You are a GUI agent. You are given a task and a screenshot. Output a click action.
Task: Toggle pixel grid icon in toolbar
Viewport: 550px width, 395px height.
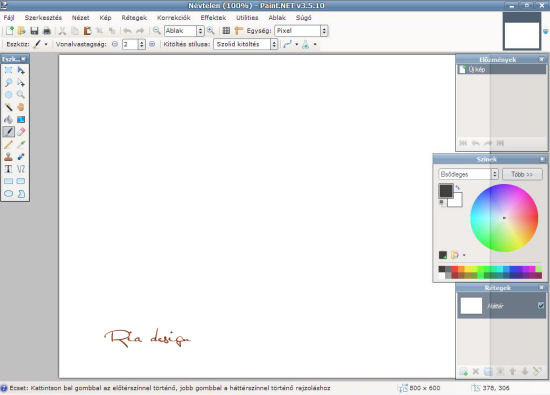(x=226, y=31)
